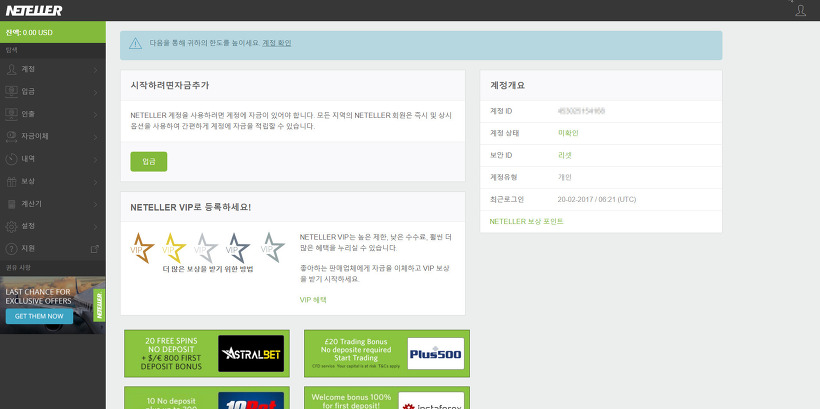Click the Plus500 logo
This screenshot has width=820, height=409.
tap(436, 354)
